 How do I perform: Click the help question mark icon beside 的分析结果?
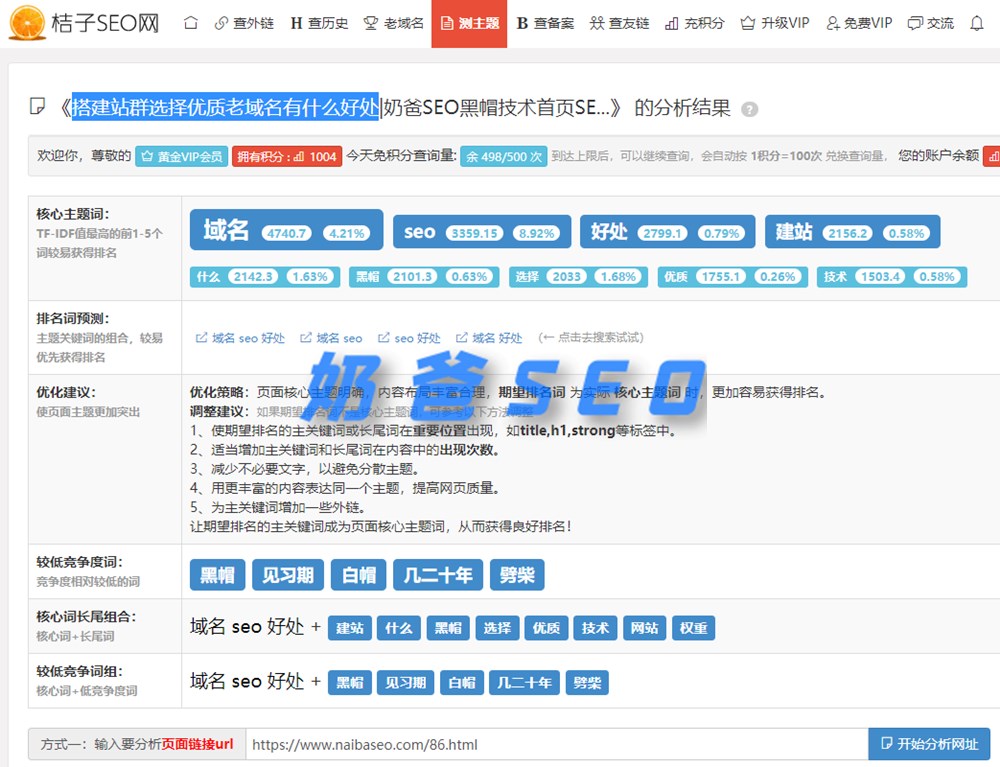(749, 110)
